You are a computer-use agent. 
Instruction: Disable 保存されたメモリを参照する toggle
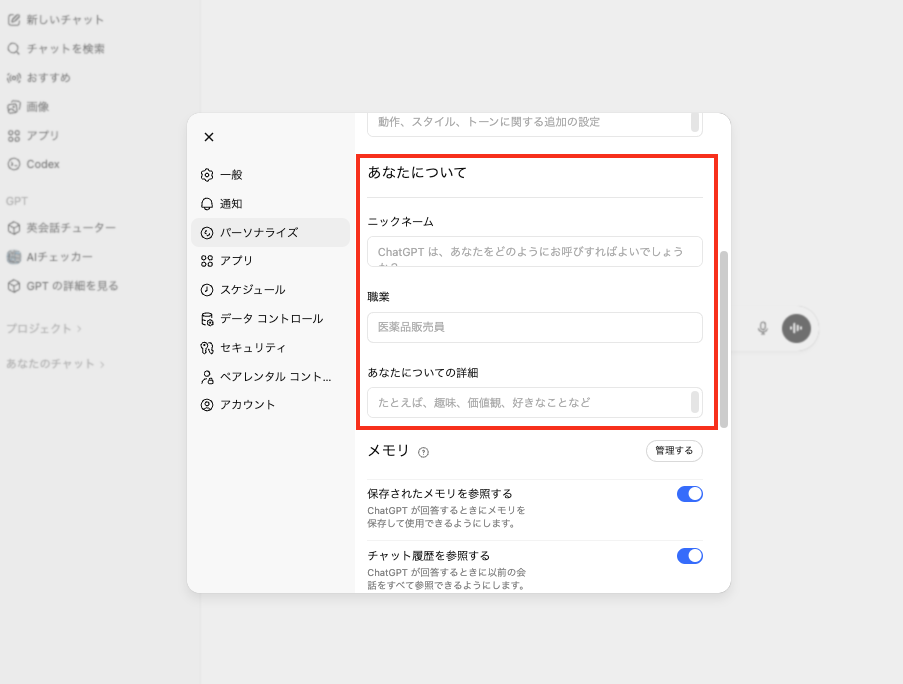[x=689, y=493]
